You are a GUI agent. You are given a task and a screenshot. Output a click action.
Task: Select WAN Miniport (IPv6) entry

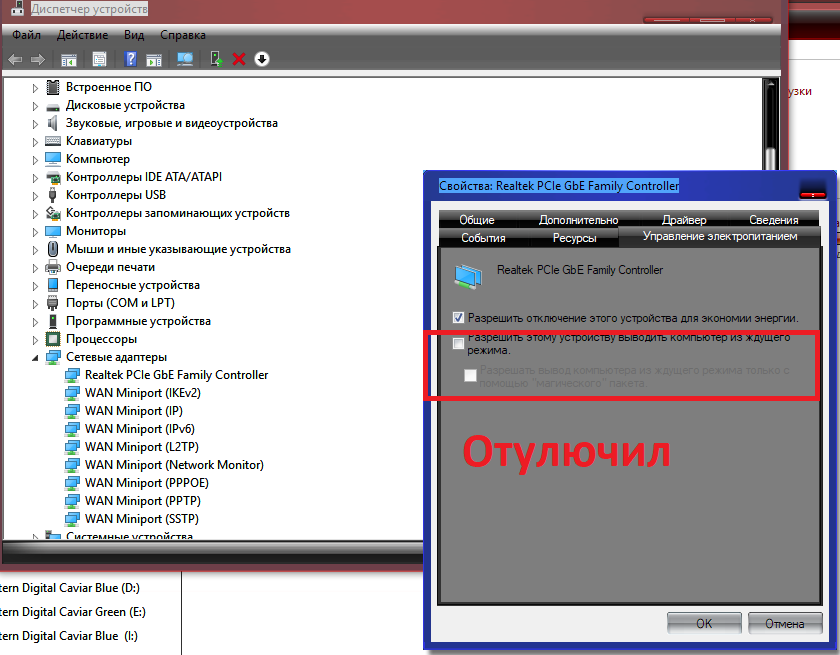pos(140,429)
